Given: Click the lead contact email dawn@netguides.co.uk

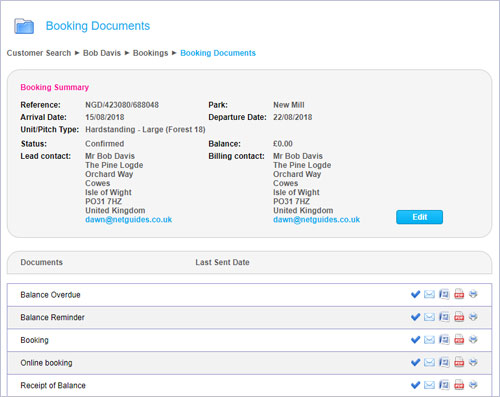Looking at the screenshot, I should click(x=129, y=220).
